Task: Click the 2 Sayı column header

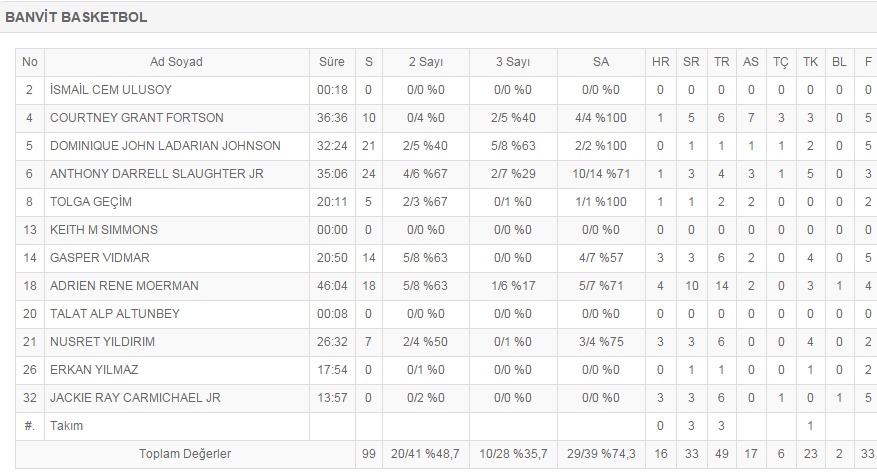Action: pyautogui.click(x=425, y=62)
